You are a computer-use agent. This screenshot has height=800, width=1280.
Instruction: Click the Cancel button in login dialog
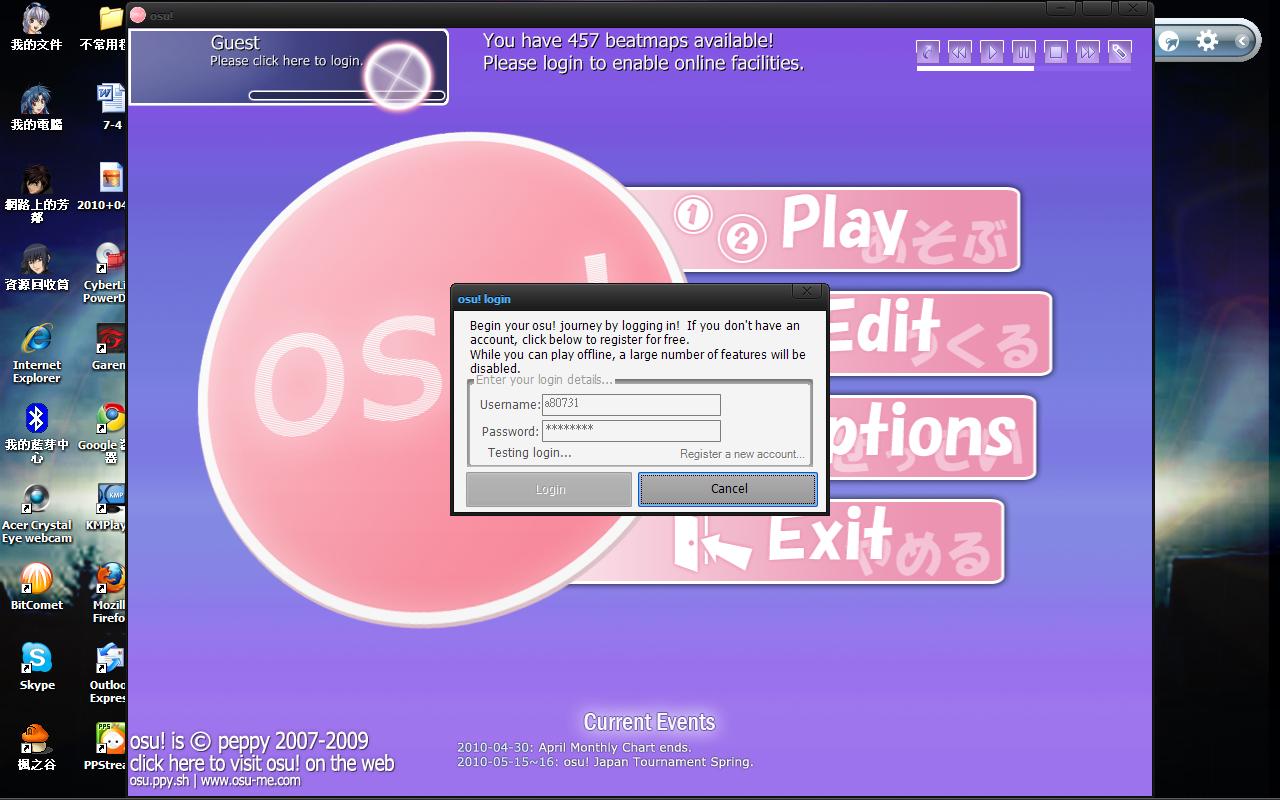click(728, 489)
